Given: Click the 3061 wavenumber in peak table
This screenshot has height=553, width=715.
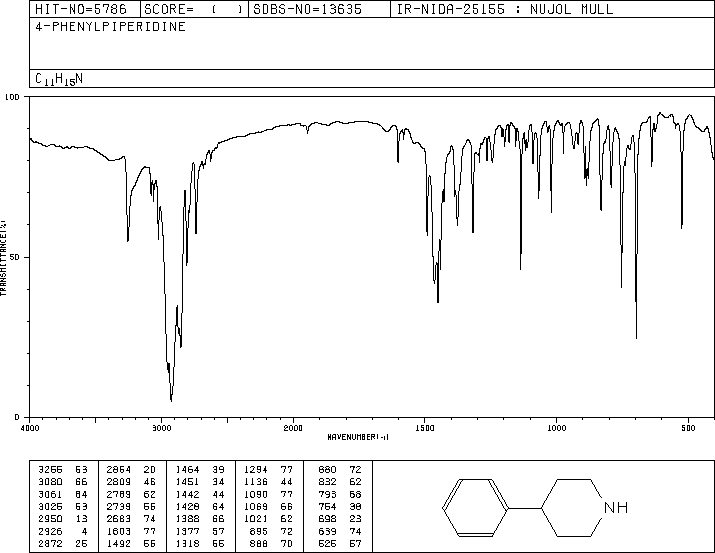Looking at the screenshot, I should 50,494.
